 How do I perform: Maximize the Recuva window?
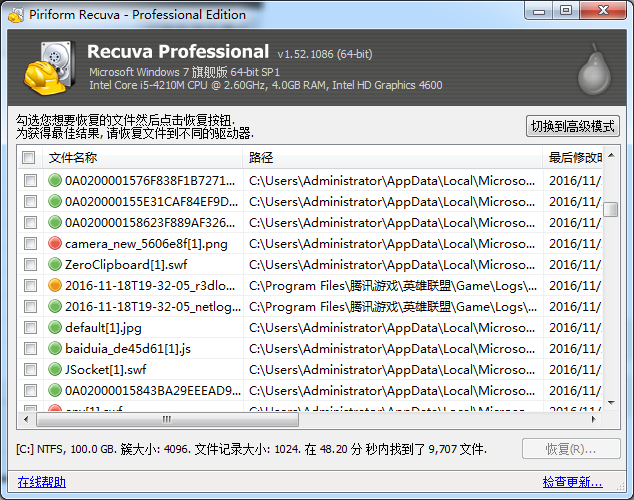coord(565,10)
